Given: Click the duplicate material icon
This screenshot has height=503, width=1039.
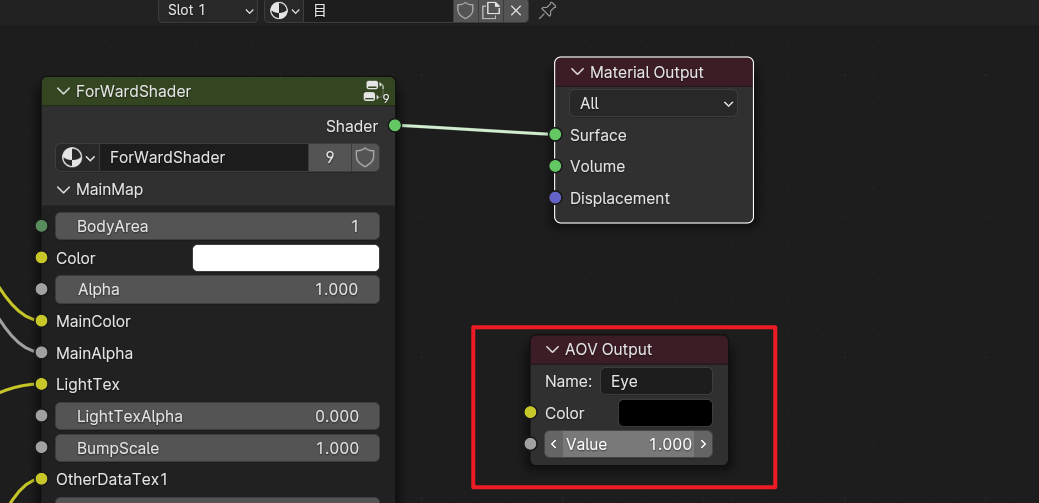Looking at the screenshot, I should point(491,11).
